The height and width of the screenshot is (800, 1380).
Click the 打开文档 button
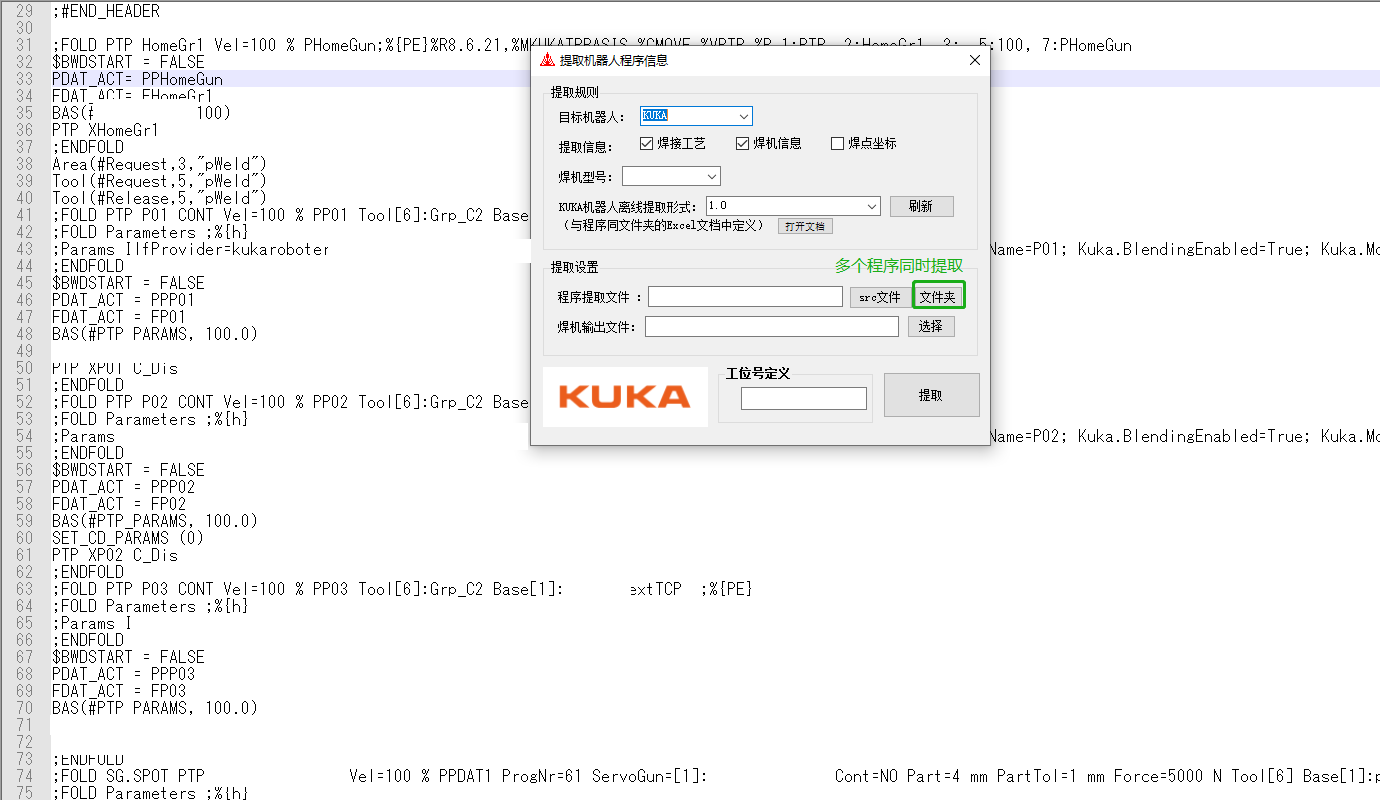point(805,226)
